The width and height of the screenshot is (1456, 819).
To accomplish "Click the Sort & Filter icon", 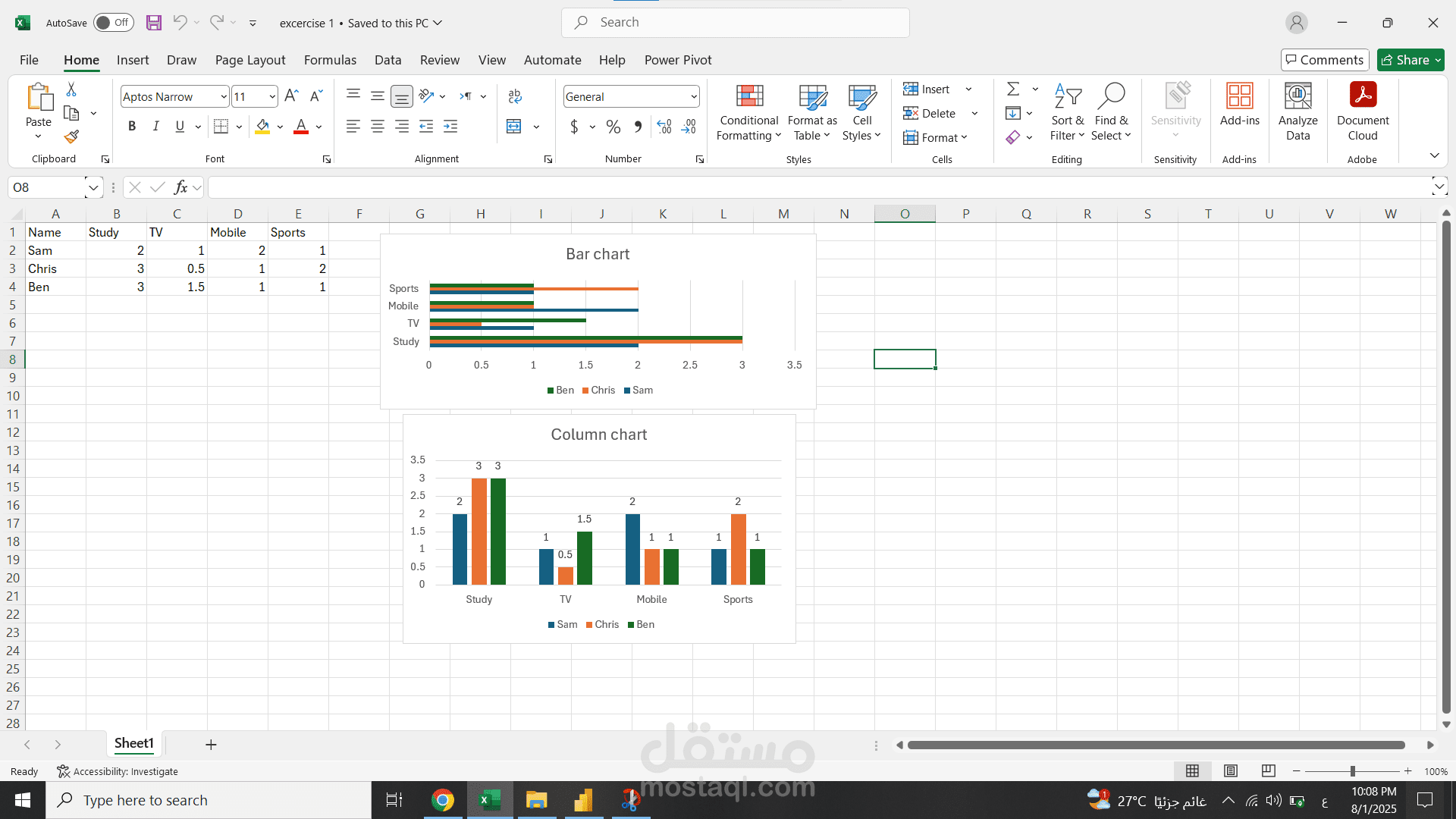I will pyautogui.click(x=1067, y=112).
